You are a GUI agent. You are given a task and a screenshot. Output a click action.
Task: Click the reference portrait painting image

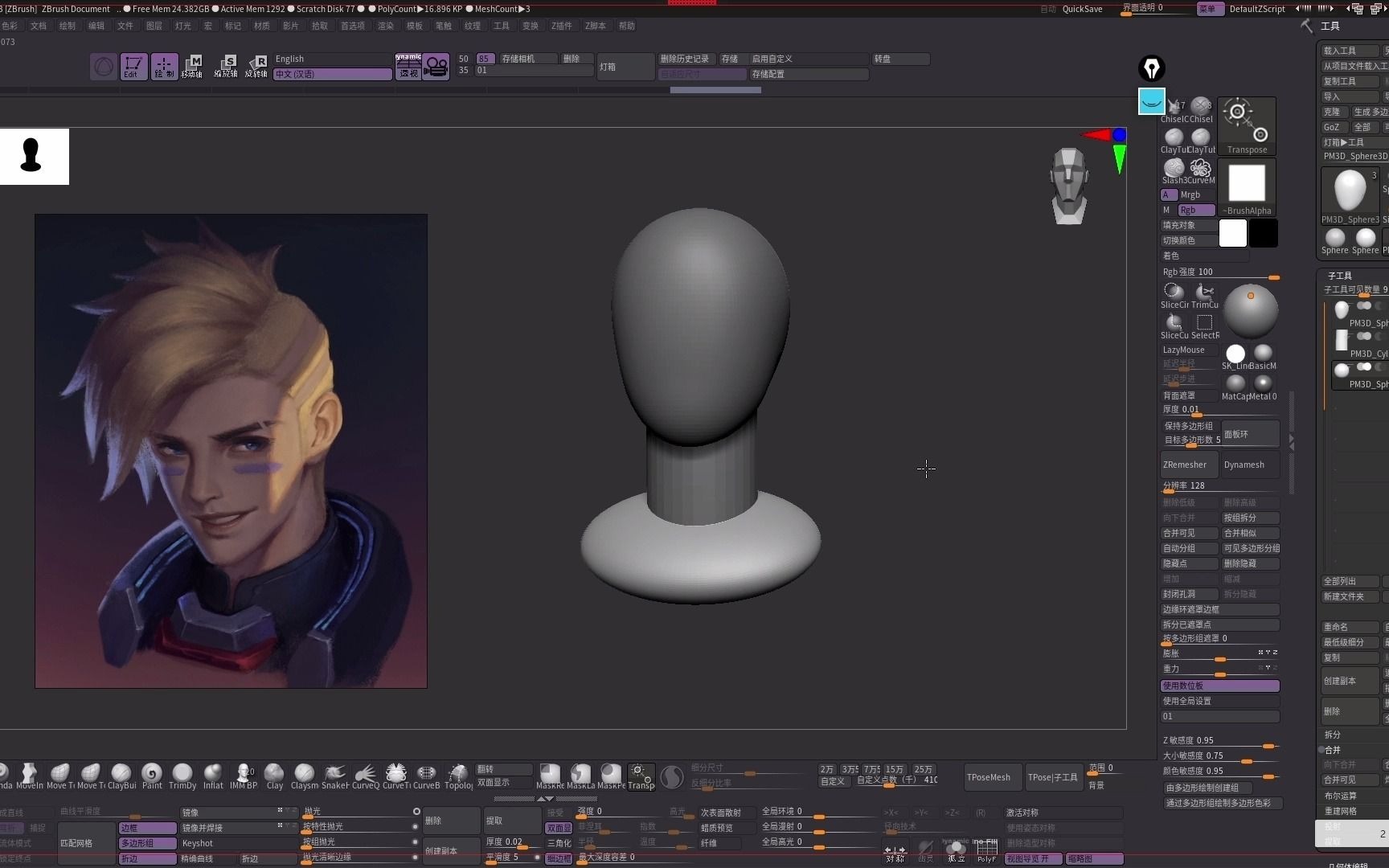coord(231,451)
